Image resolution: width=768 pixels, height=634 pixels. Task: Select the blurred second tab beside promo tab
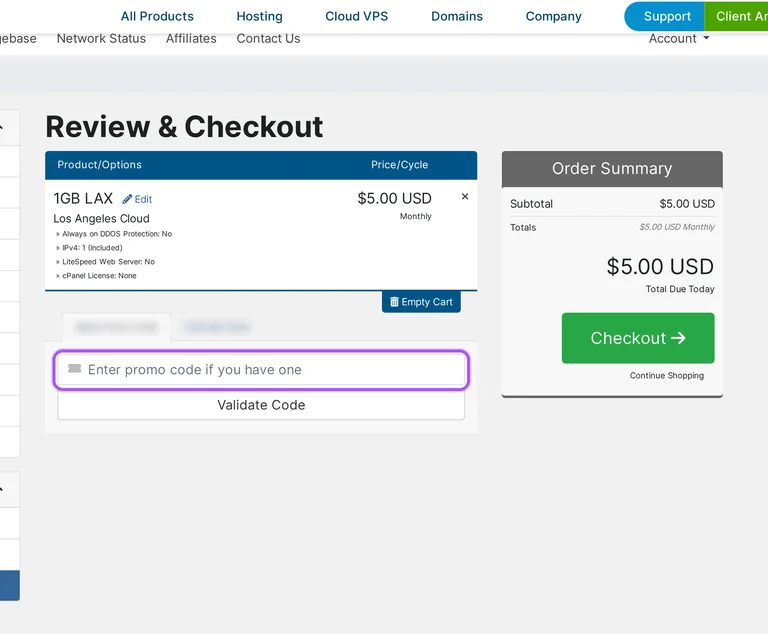click(217, 327)
